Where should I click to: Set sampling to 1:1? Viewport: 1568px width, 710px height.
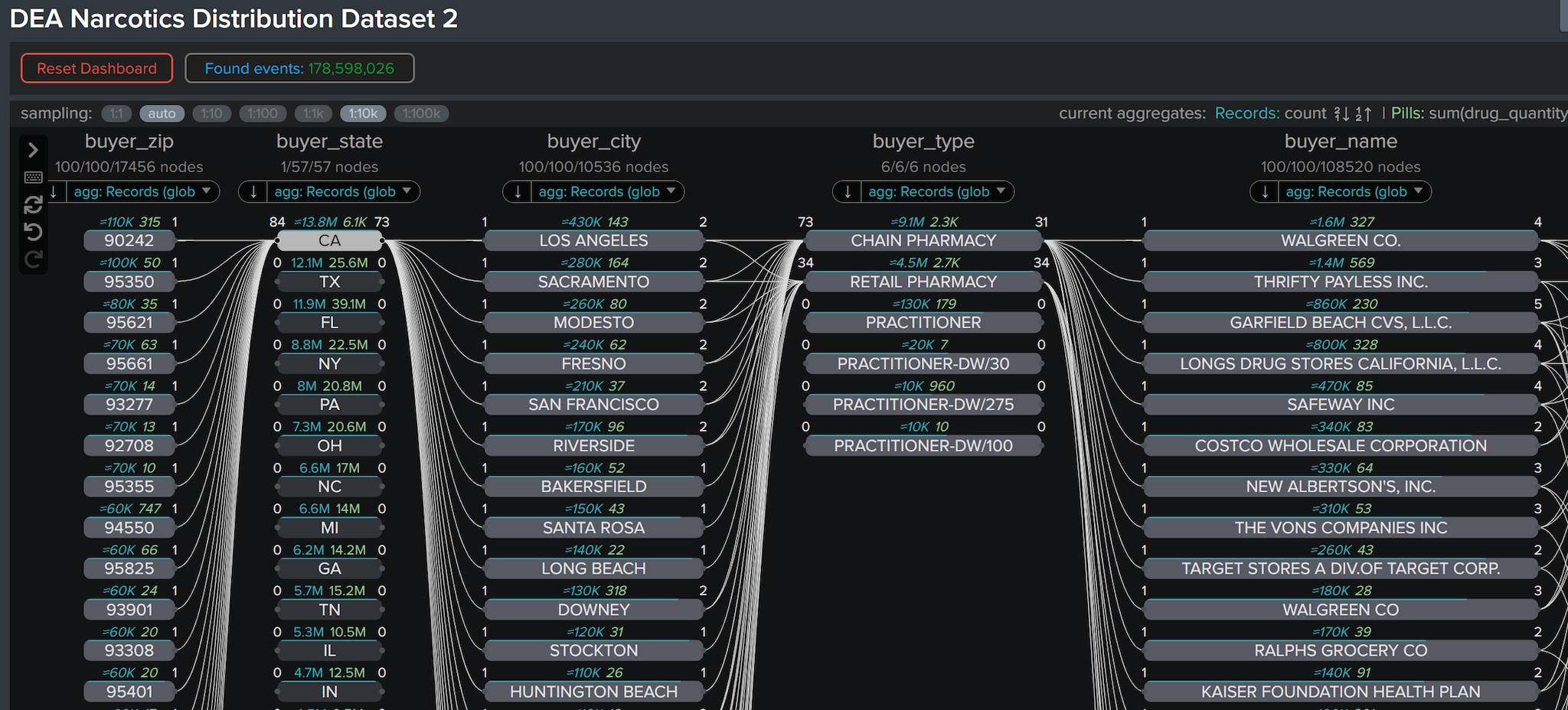click(x=116, y=113)
